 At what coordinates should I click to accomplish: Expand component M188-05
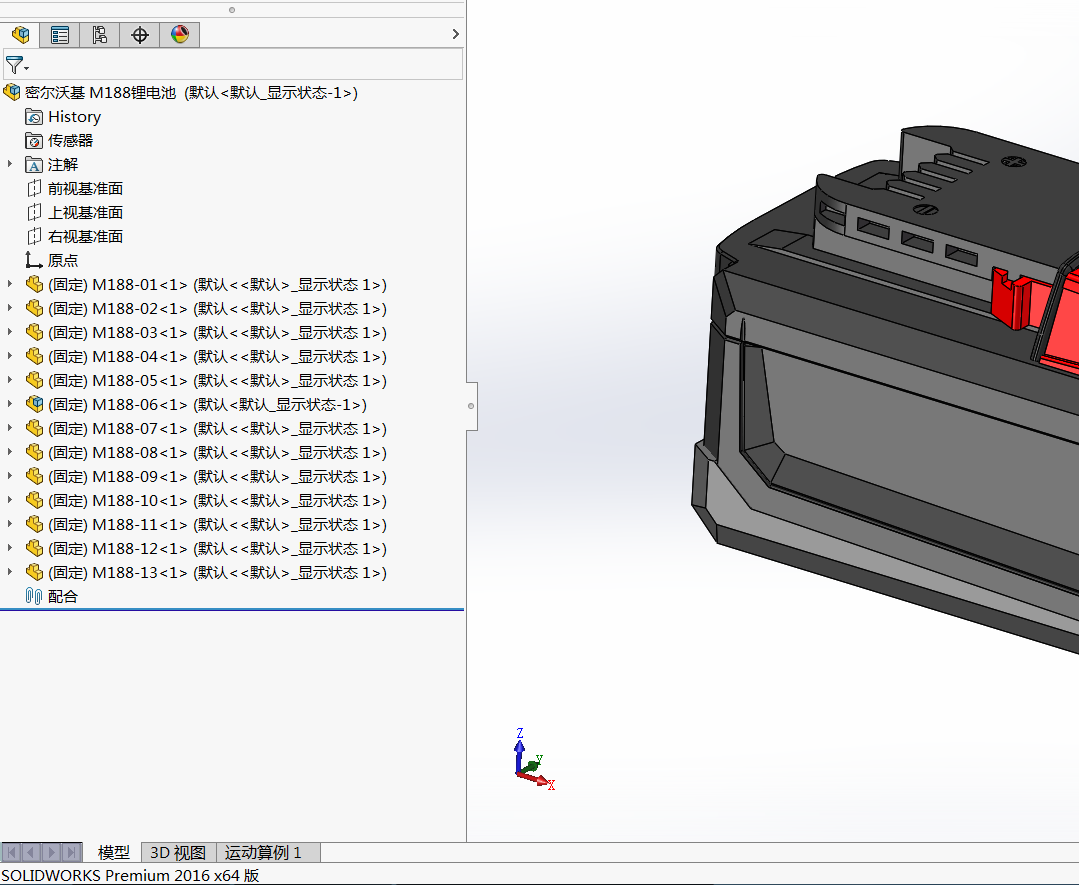[x=10, y=381]
